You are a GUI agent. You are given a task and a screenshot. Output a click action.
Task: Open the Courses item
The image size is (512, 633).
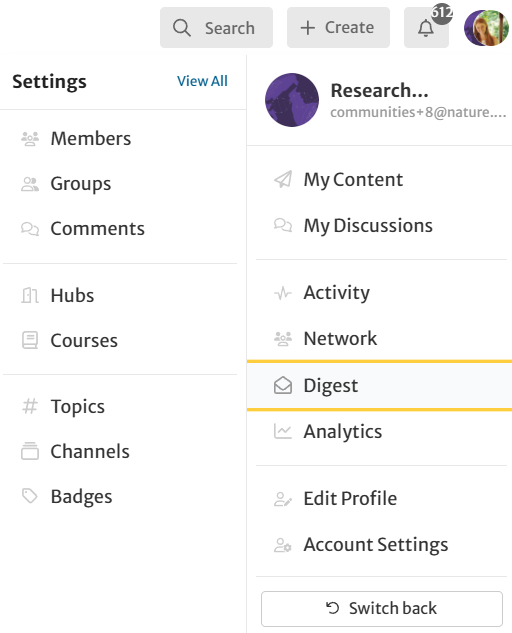84,341
